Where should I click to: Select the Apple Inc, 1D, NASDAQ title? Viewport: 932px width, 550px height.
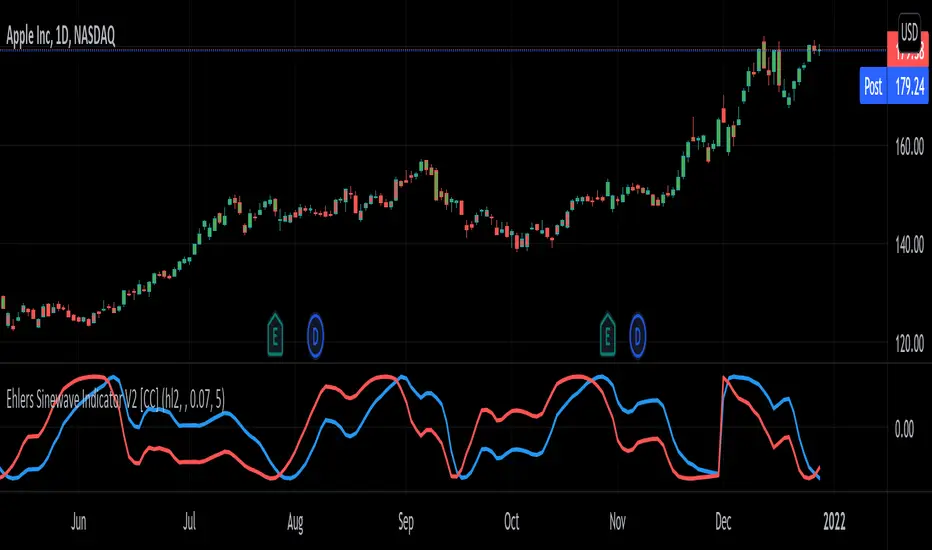60,36
